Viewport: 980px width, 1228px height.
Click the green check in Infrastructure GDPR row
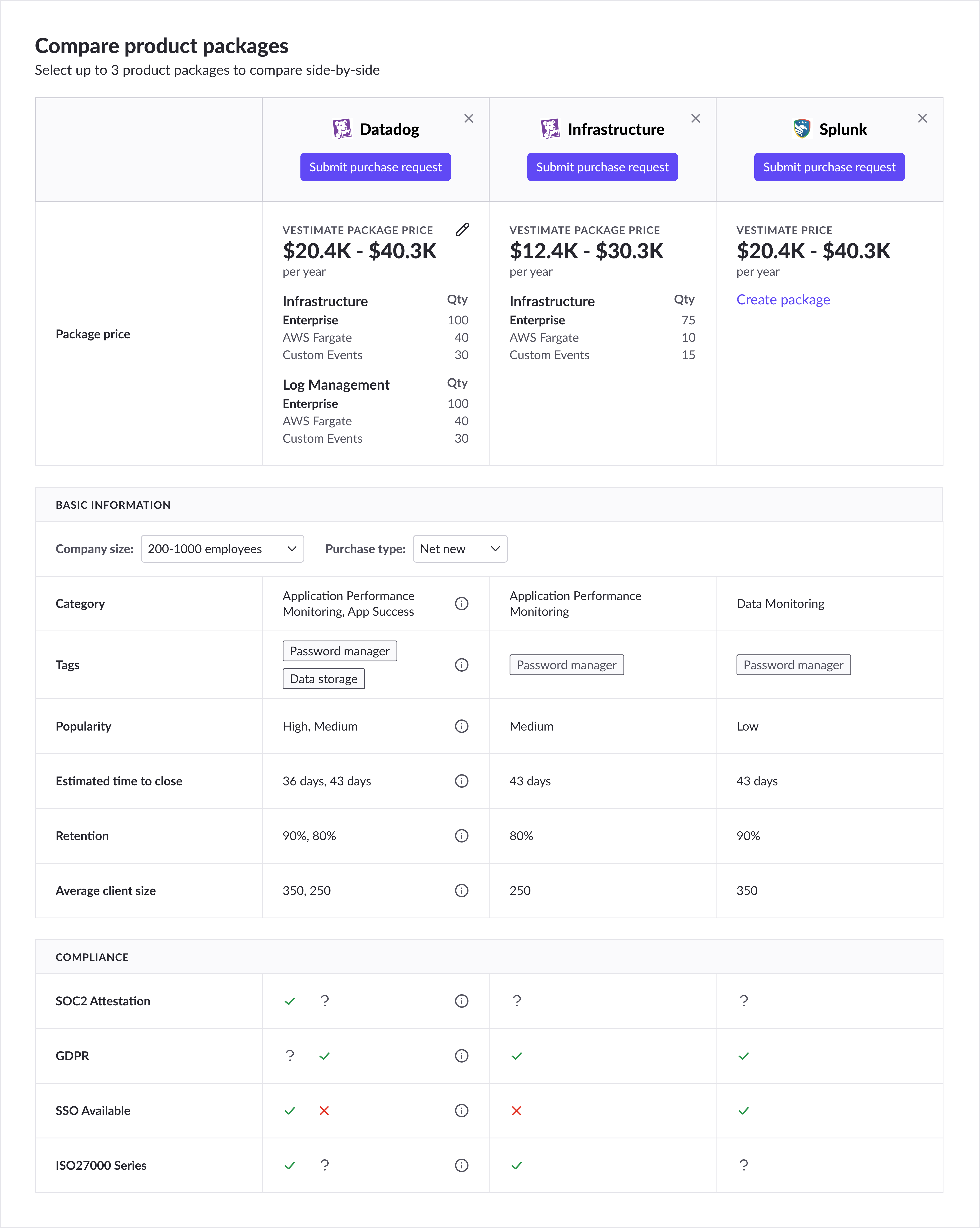[517, 1056]
